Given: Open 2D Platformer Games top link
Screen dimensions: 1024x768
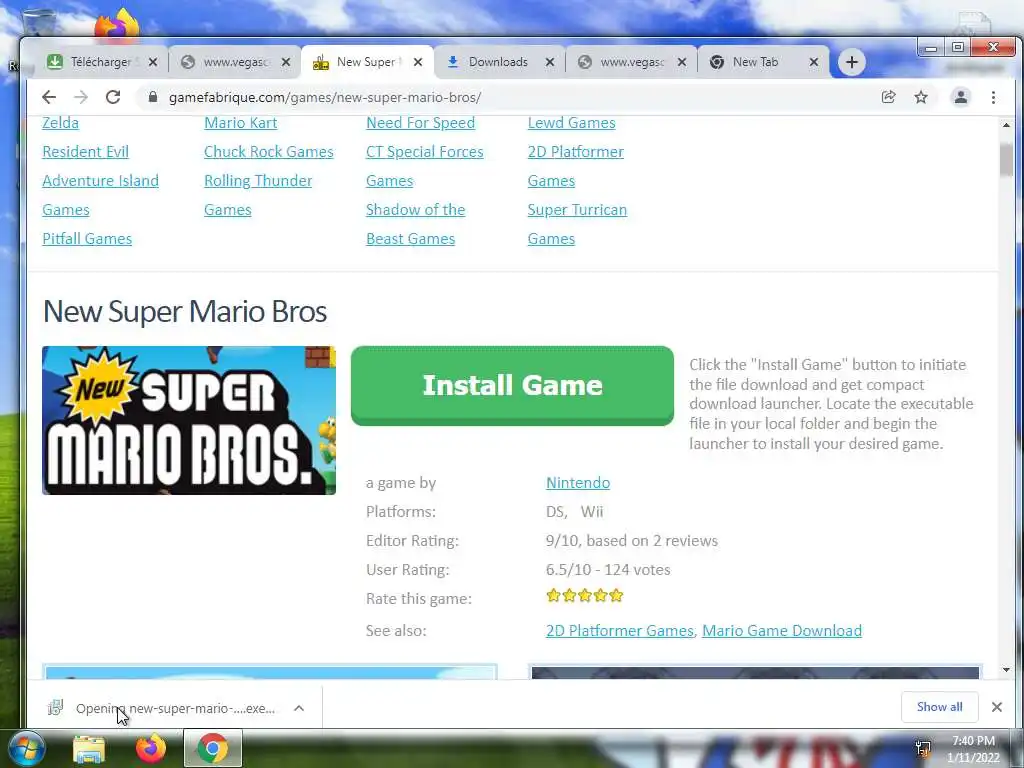Looking at the screenshot, I should click(x=575, y=166).
